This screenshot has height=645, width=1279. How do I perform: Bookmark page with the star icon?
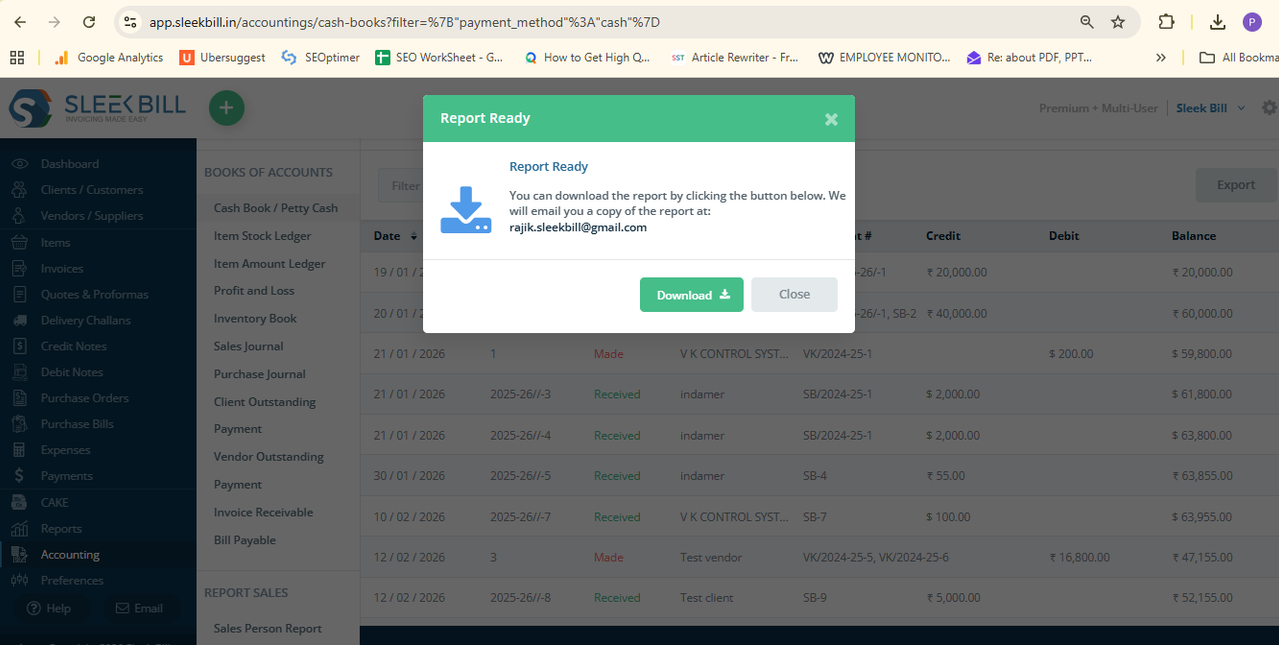pos(1118,22)
